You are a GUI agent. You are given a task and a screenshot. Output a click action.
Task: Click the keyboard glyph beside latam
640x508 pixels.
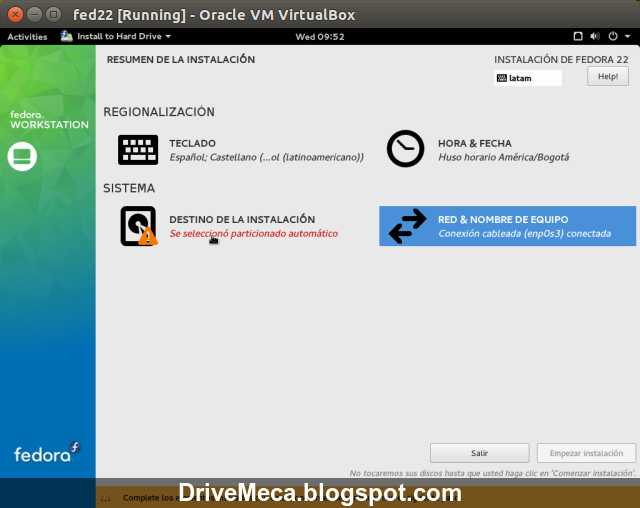pyautogui.click(x=502, y=78)
